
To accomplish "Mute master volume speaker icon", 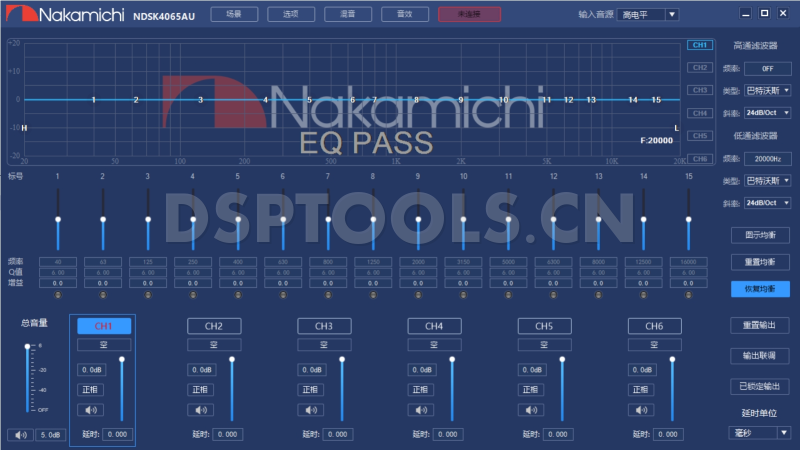I will click(20, 435).
